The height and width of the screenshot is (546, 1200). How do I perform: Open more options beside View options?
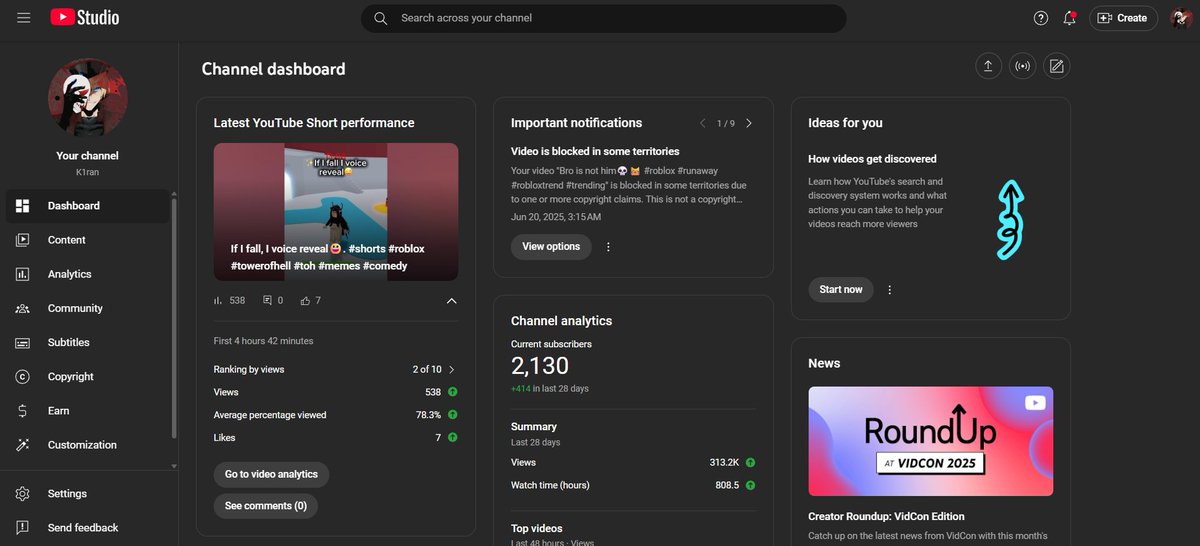click(x=608, y=247)
